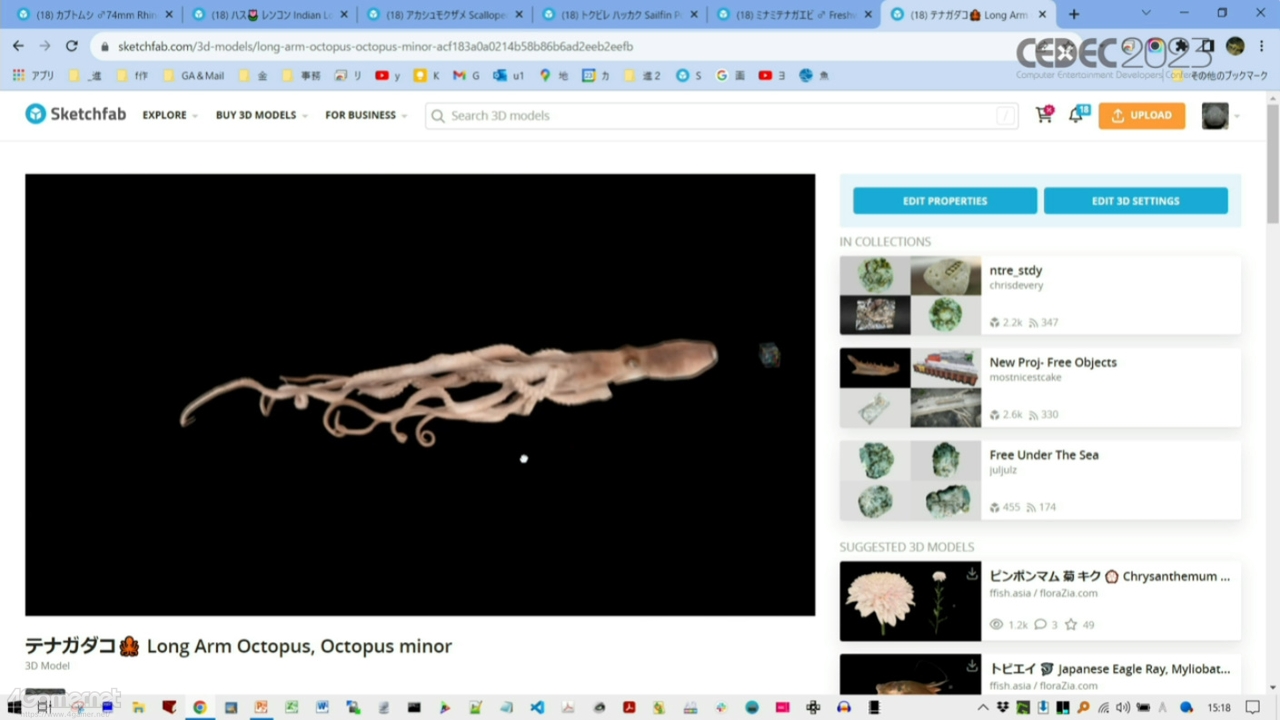Click the Sketchfab logo
Image resolution: width=1280 pixels, height=720 pixels.
point(76,114)
